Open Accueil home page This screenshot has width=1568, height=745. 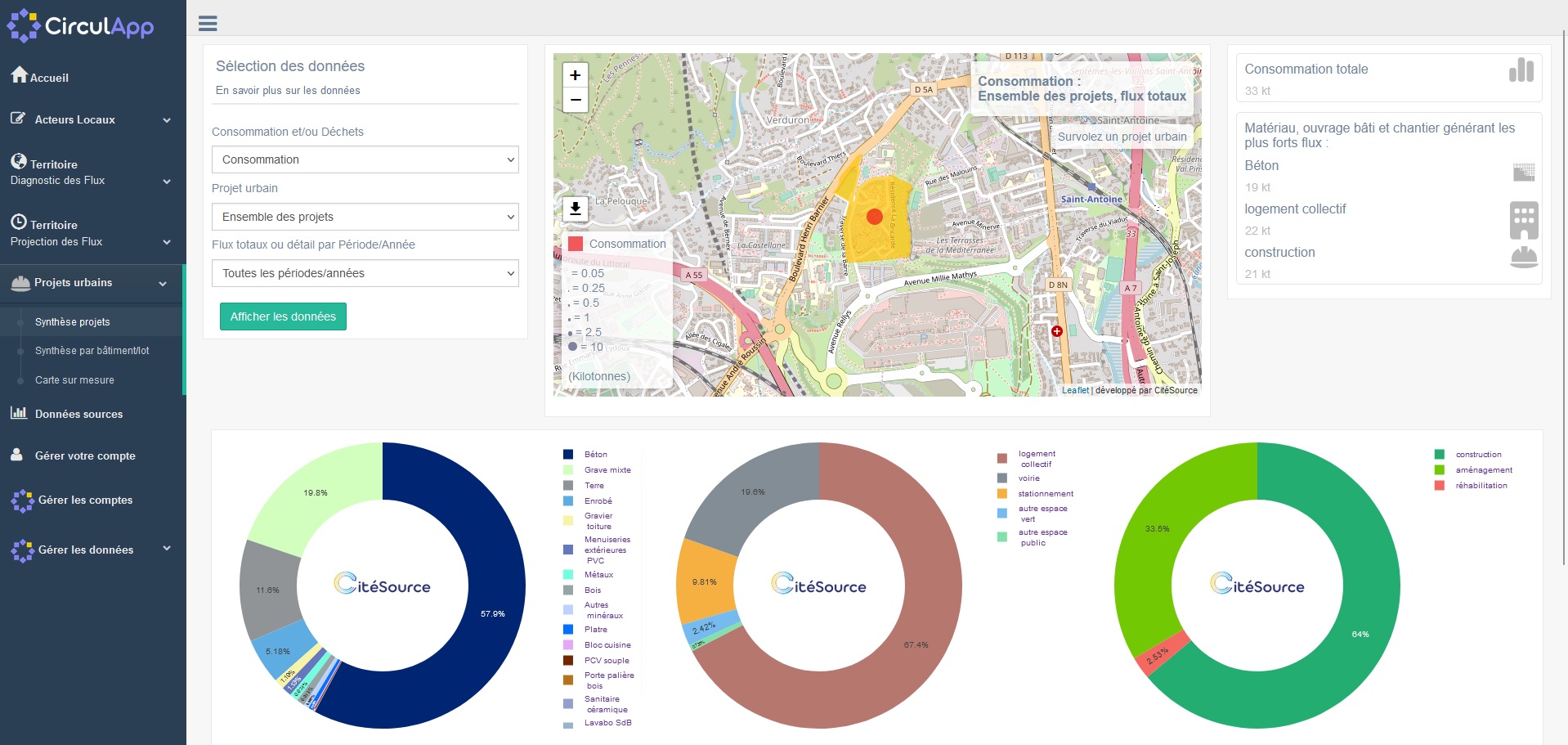click(49, 78)
